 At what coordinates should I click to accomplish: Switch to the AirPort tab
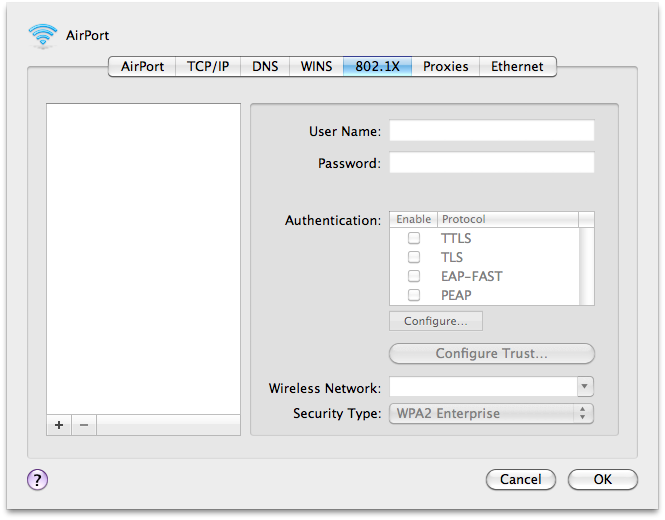click(142, 67)
